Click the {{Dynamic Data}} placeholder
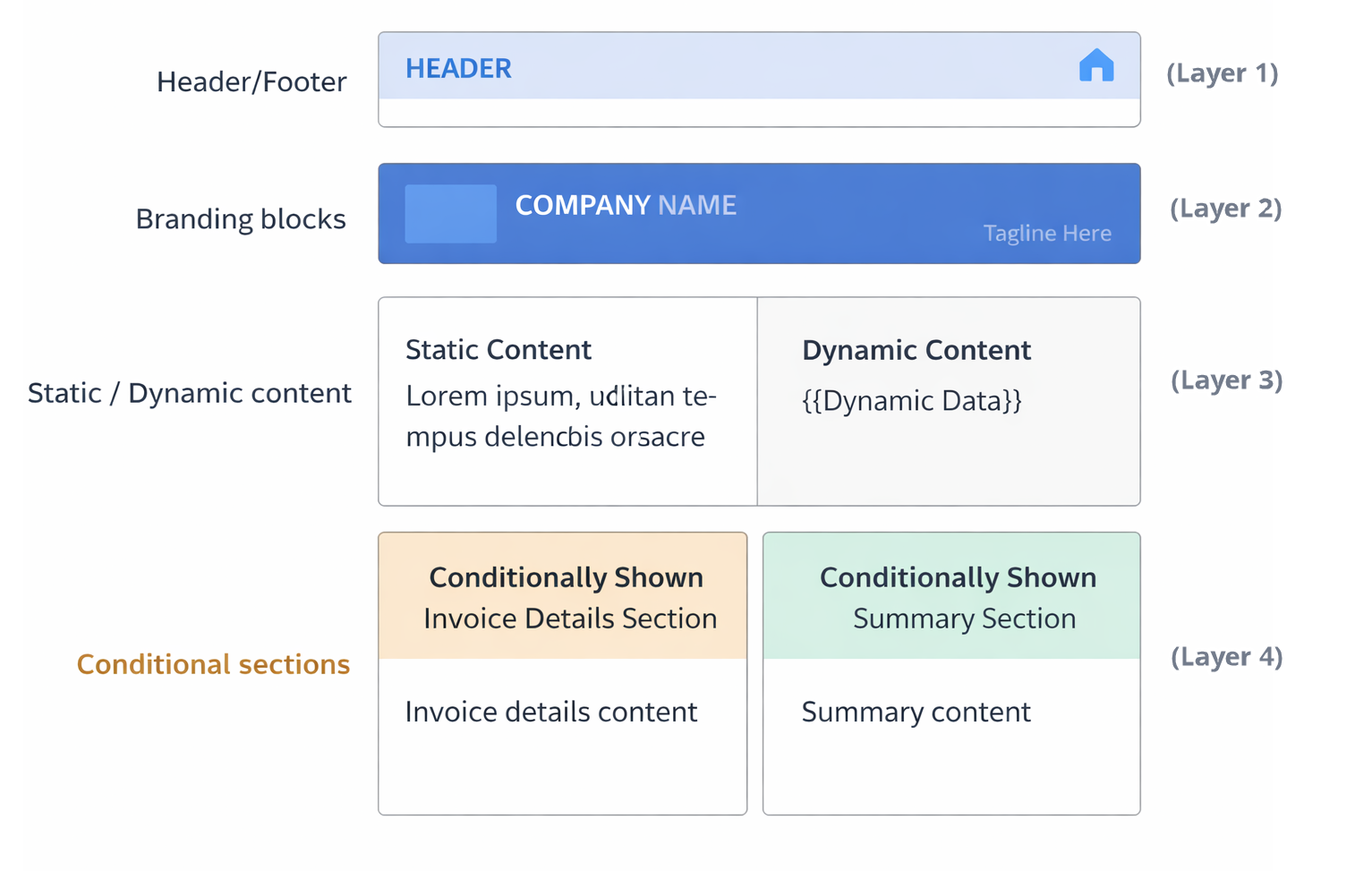1372x871 pixels. coord(911,400)
